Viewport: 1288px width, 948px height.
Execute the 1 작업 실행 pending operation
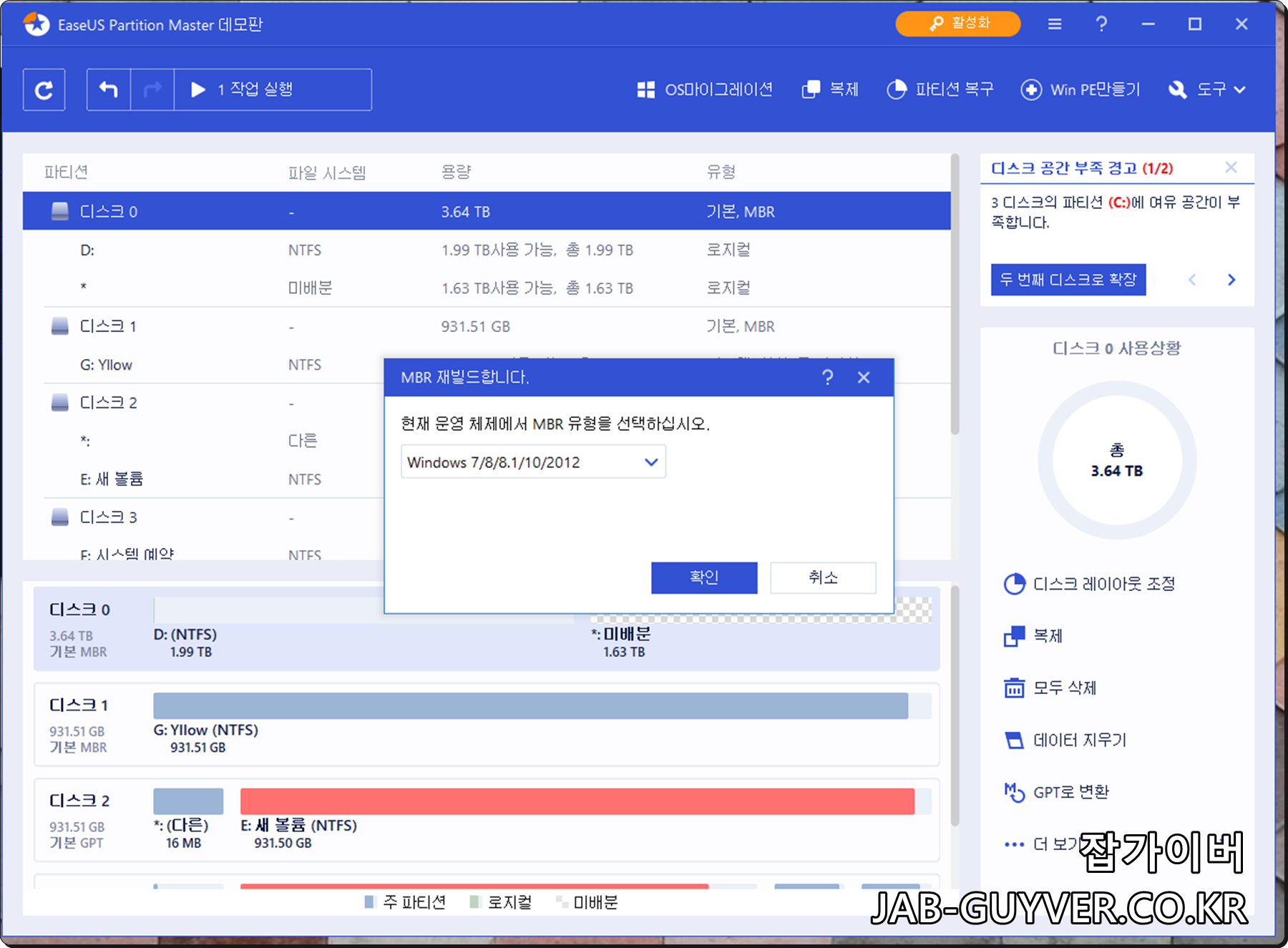pos(273,89)
